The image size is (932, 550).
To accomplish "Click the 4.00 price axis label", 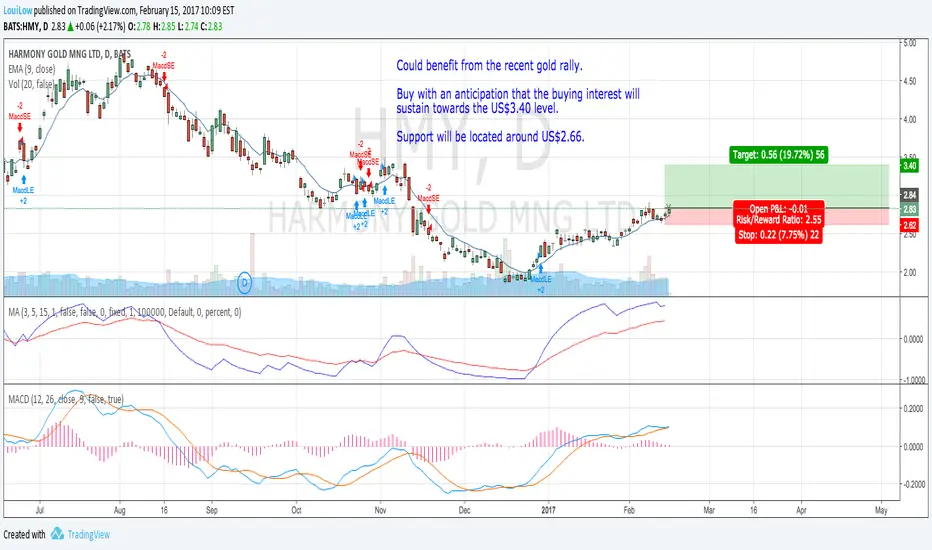I will pyautogui.click(x=909, y=120).
